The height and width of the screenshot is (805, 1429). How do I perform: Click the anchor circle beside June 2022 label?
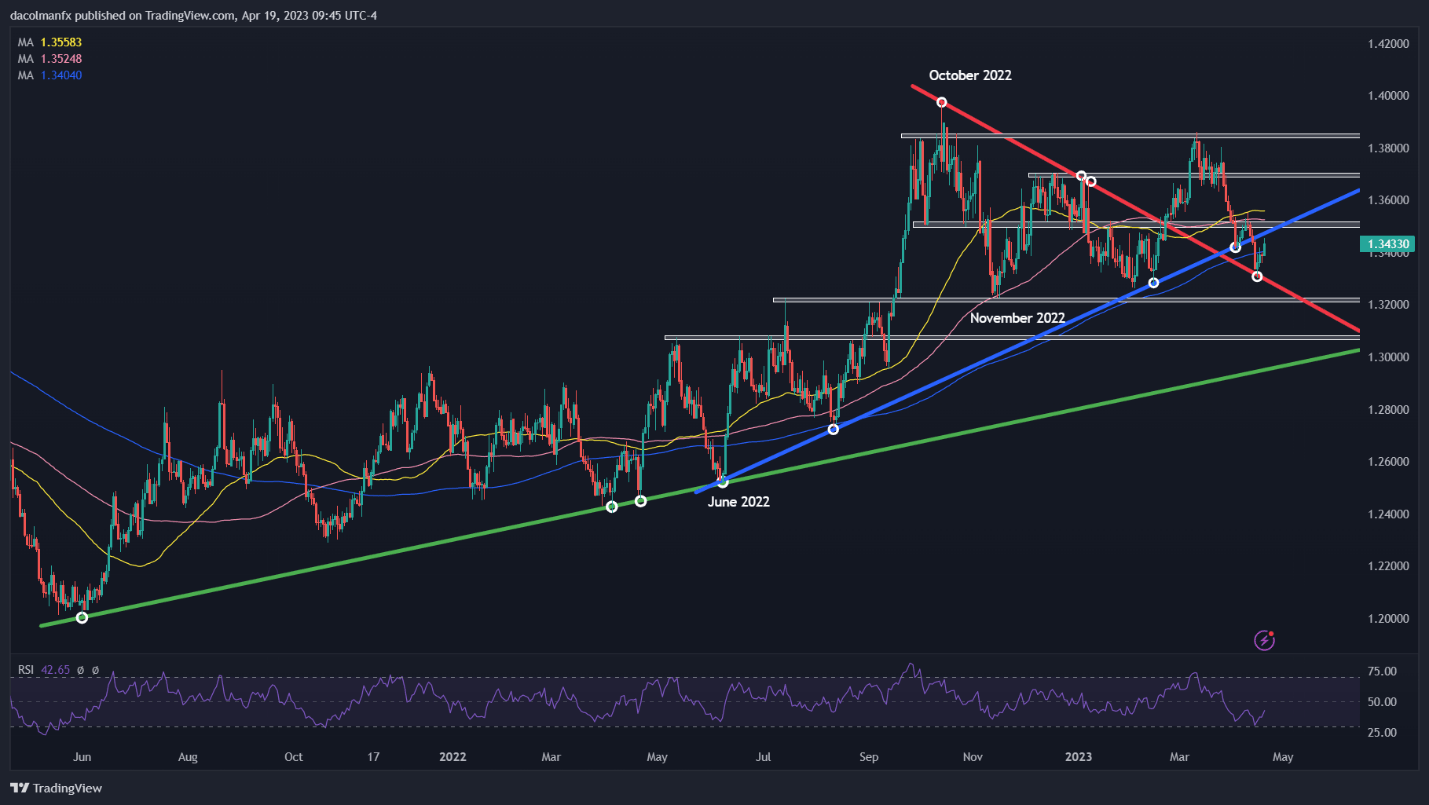(x=723, y=482)
